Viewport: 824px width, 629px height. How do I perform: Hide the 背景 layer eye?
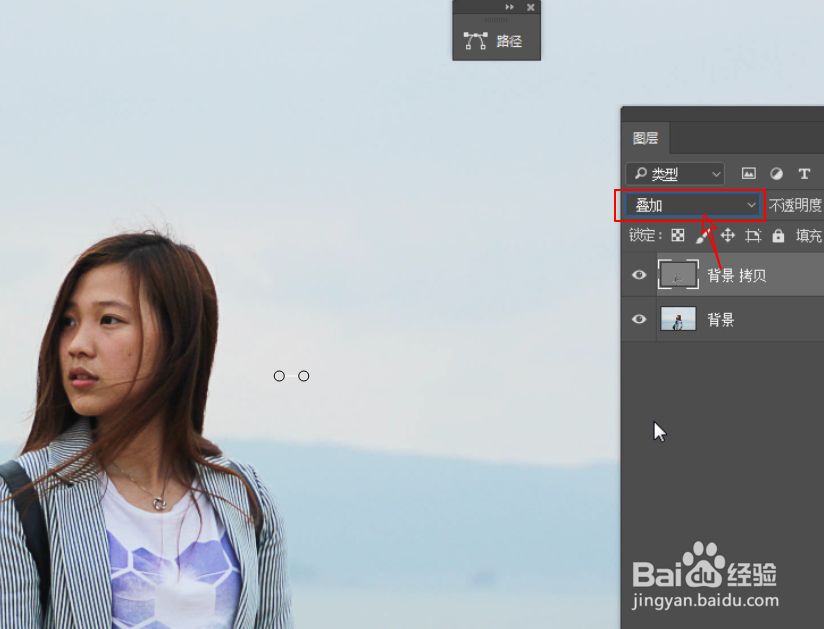coord(639,319)
